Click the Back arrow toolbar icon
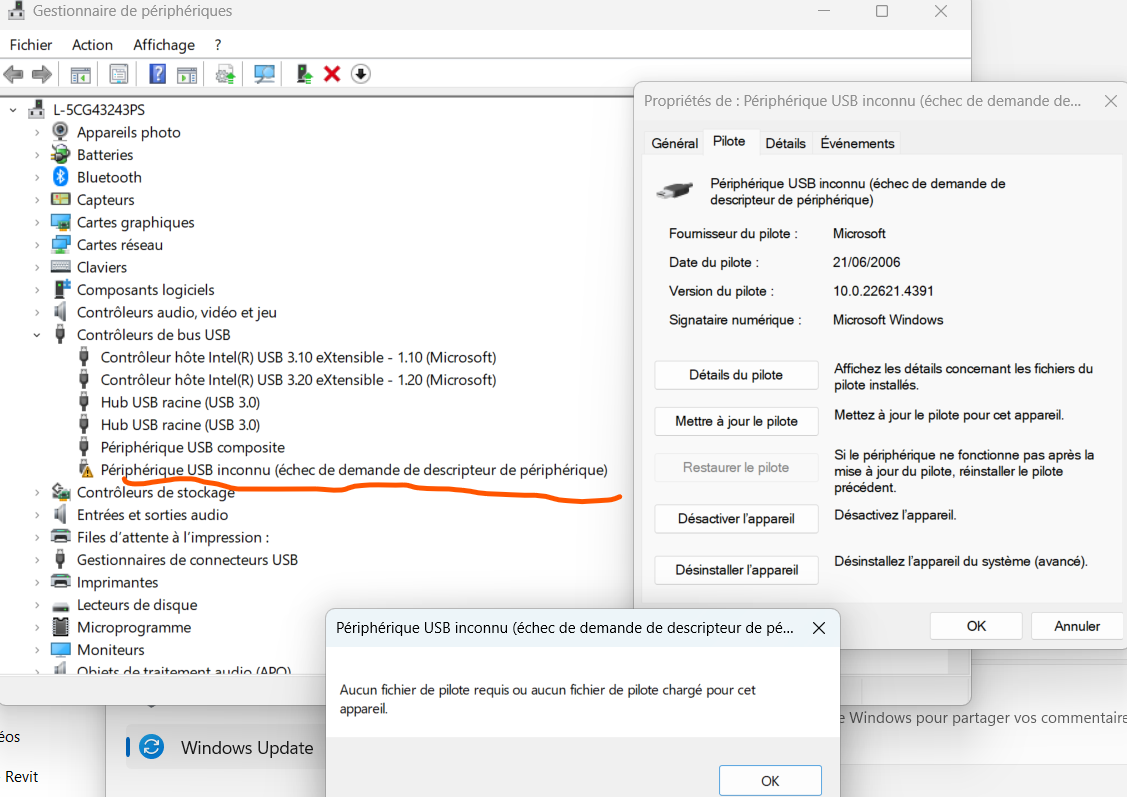This screenshot has height=797, width=1127. pyautogui.click(x=14, y=74)
